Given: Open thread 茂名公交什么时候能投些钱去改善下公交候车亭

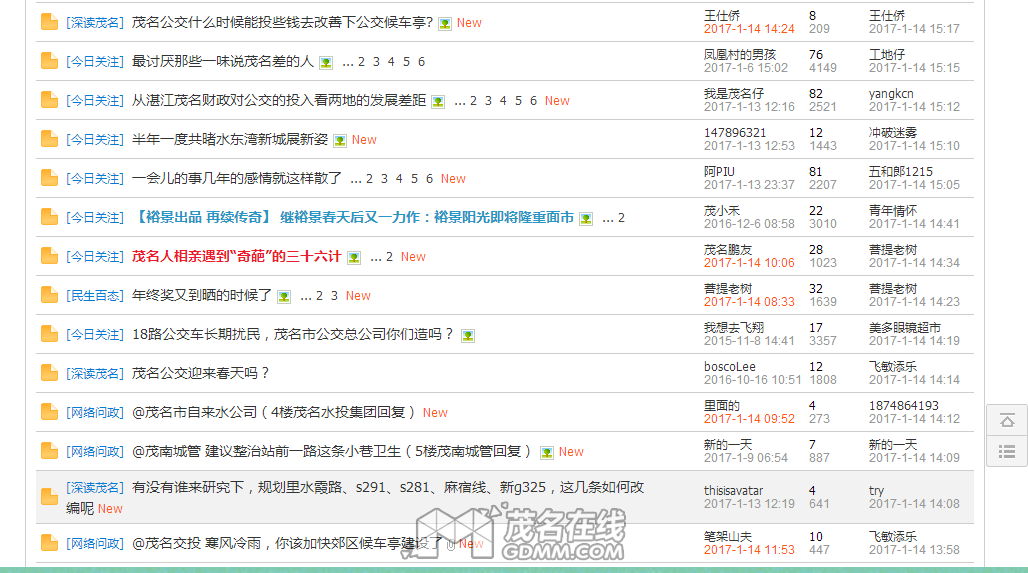Looking at the screenshot, I should [283, 22].
